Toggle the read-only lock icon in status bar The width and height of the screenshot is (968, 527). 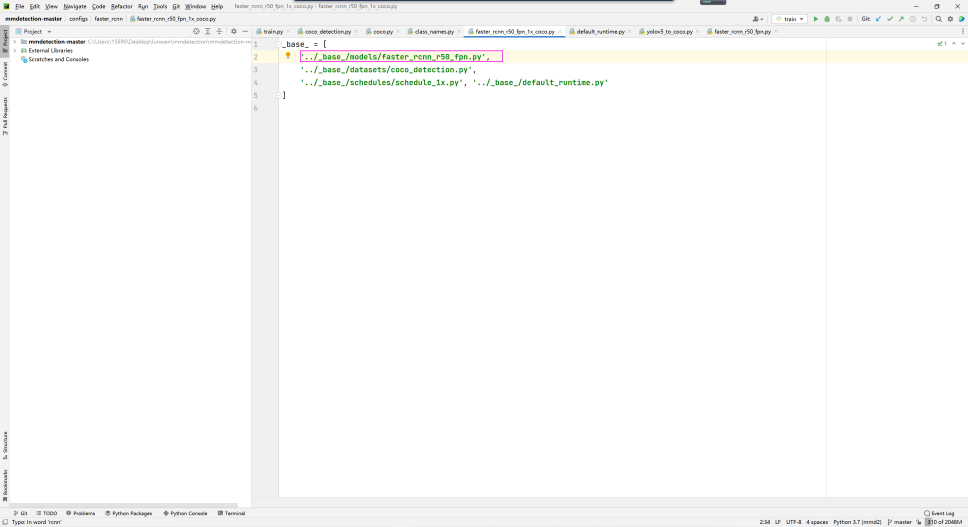[919, 522]
